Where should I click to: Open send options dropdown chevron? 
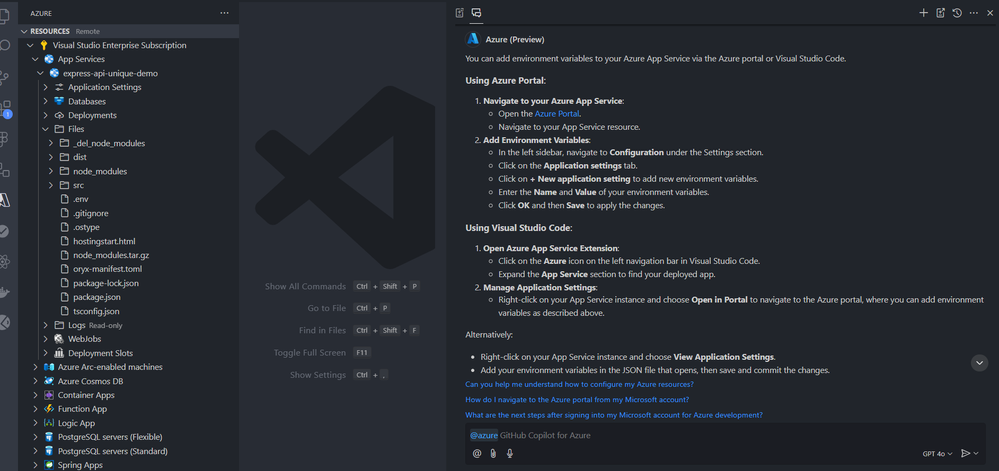[976, 454]
